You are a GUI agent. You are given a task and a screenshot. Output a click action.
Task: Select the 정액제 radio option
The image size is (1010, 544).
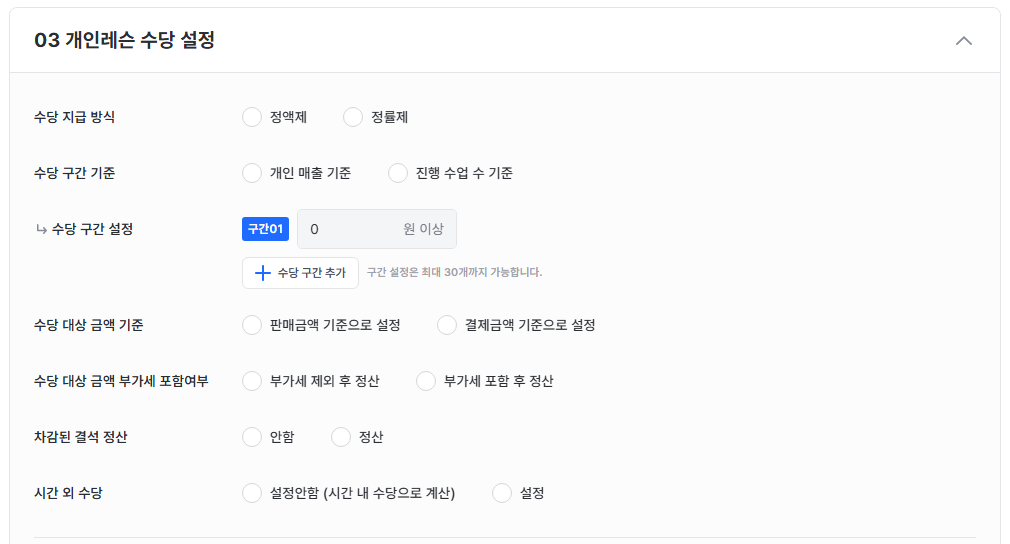pyautogui.click(x=252, y=117)
